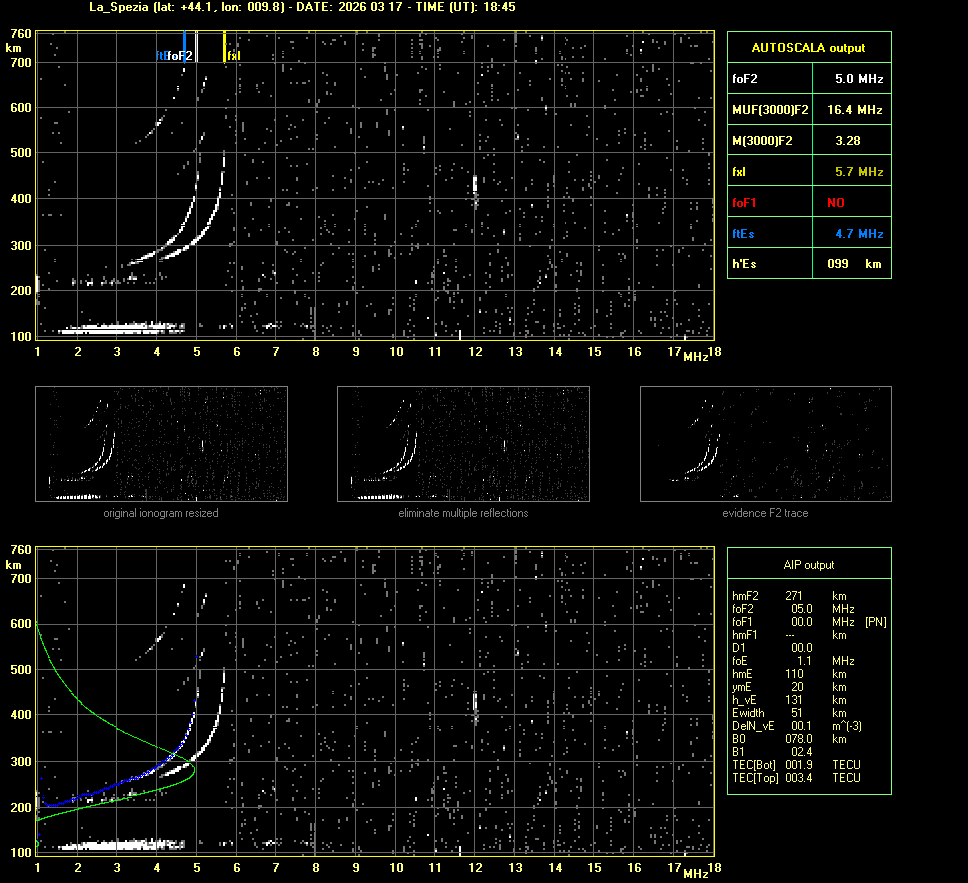
Task: Open the 'eliminate multiple reflections' thumbnail
Action: 463,444
